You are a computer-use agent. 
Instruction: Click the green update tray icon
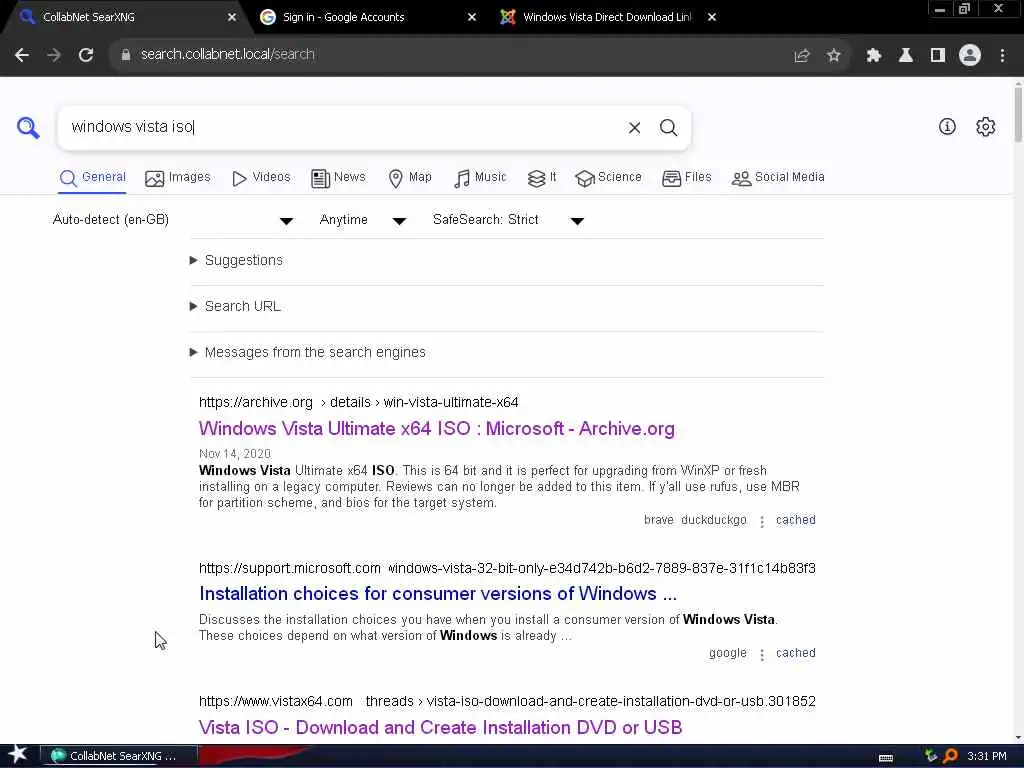coord(931,756)
